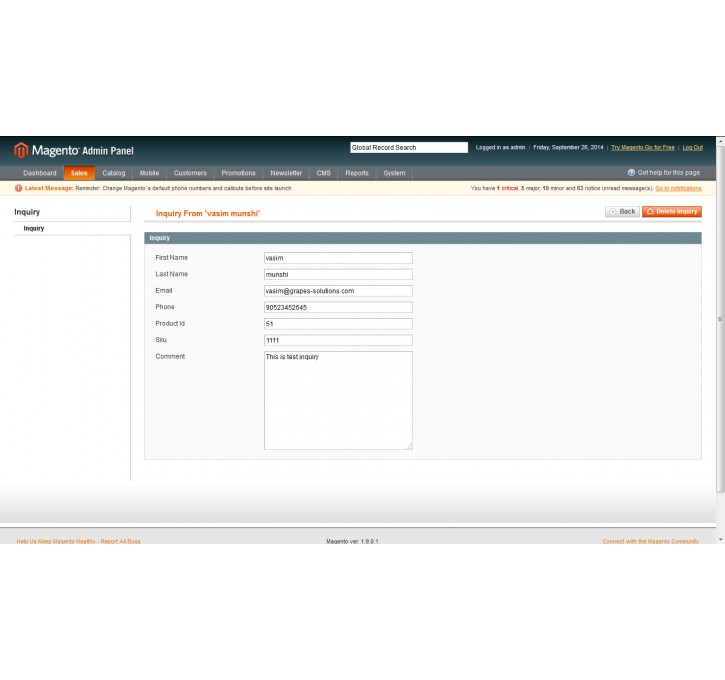The image size is (725, 680).
Task: Open the Promotions menu
Action: pos(238,173)
